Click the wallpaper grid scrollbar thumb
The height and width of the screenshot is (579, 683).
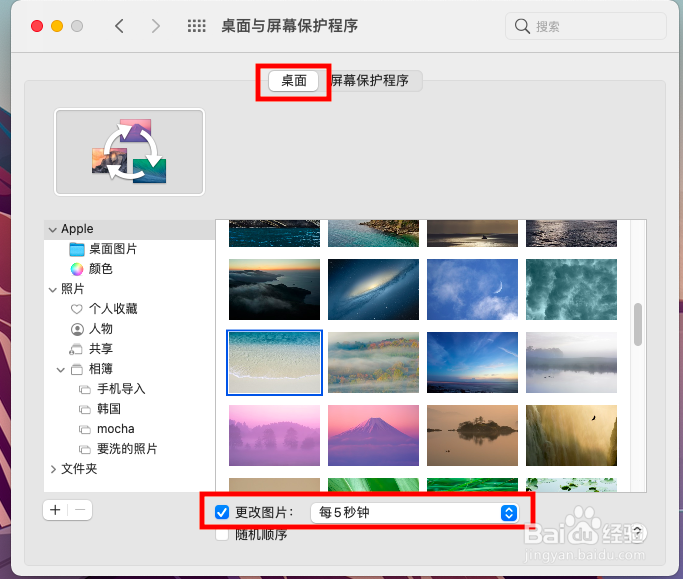[638, 325]
